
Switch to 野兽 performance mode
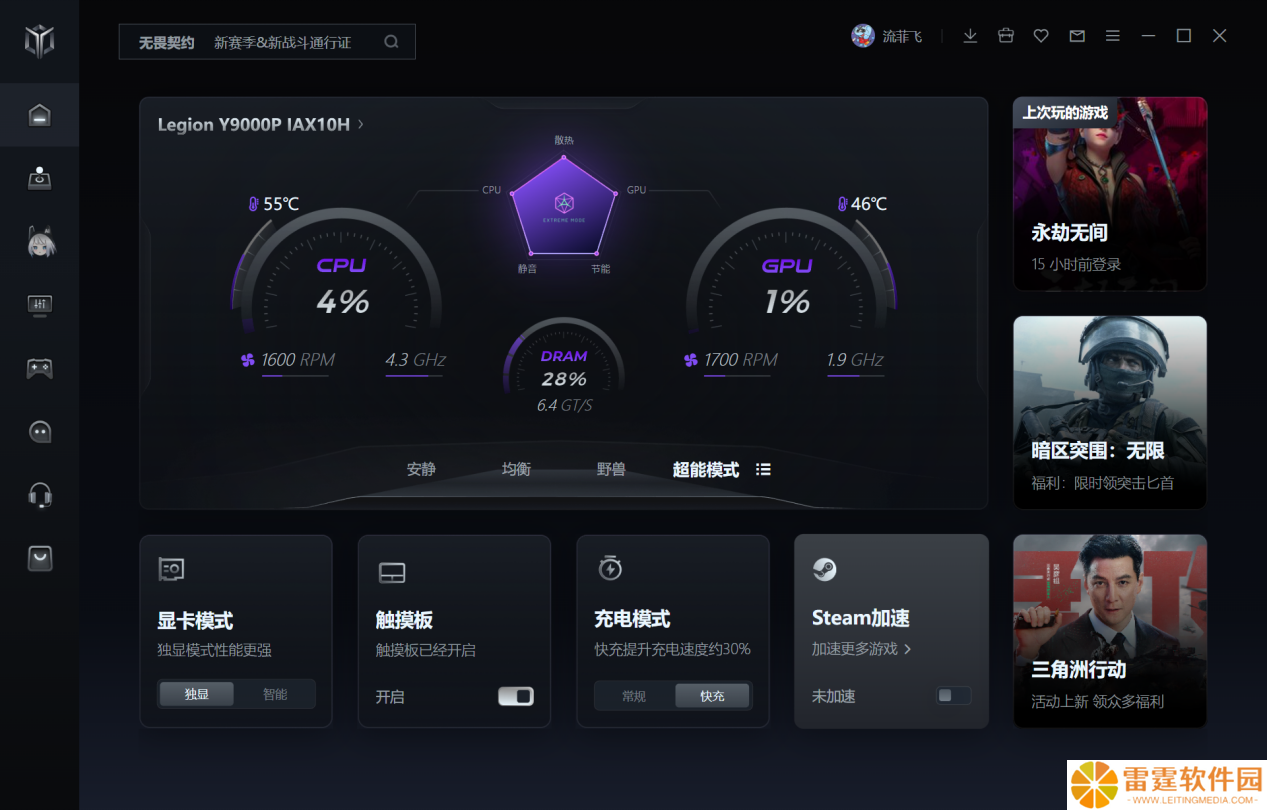[x=611, y=469]
